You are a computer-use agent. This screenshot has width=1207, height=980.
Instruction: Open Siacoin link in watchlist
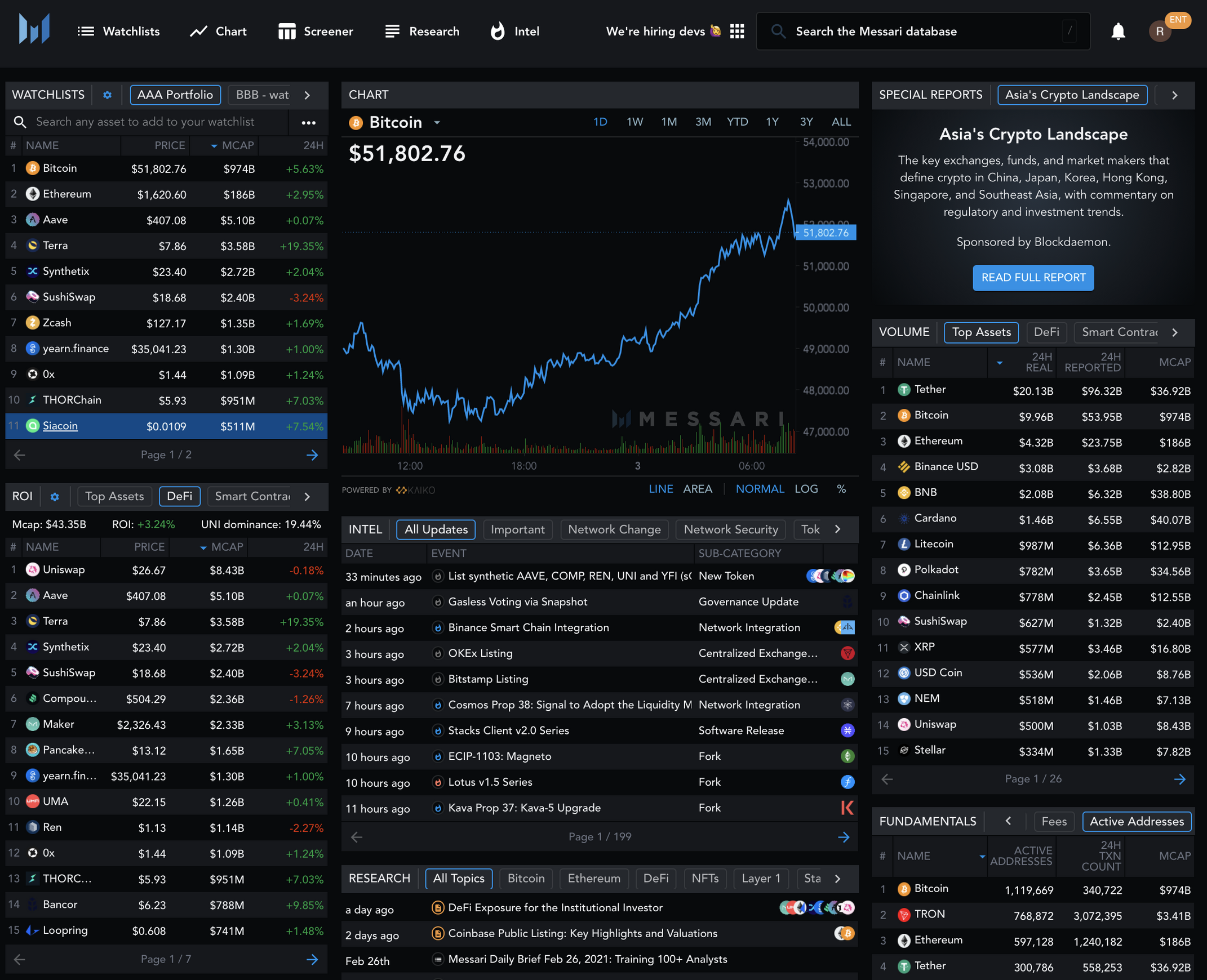coord(60,426)
